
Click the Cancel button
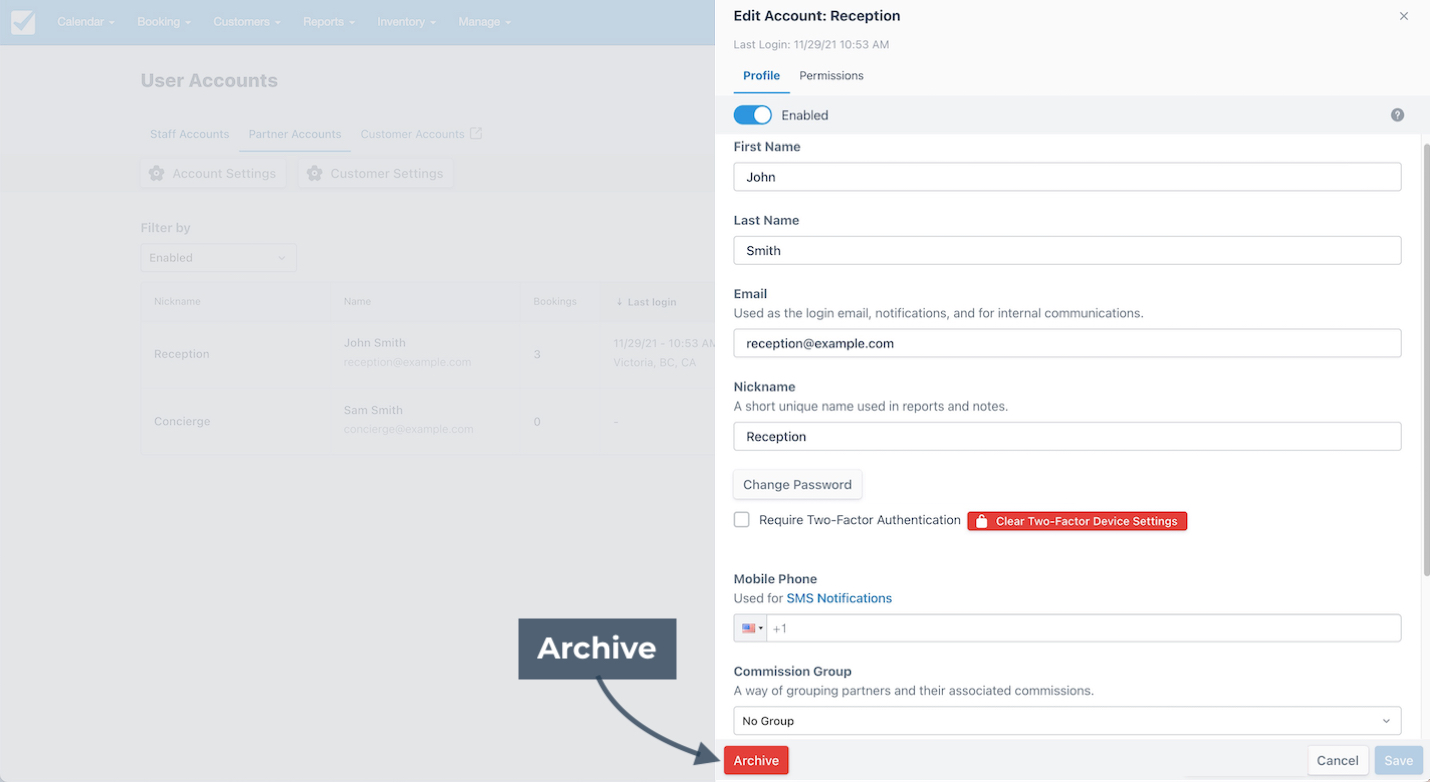(1337, 761)
